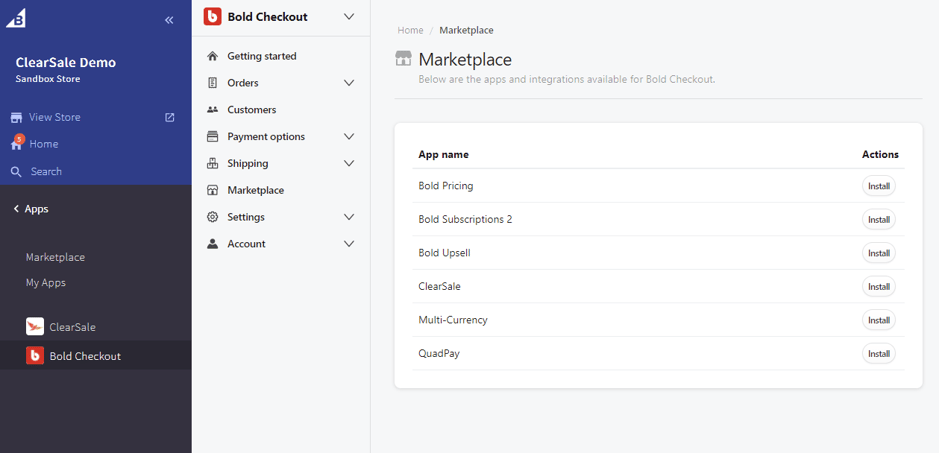Click the Actions column header
939x453 pixels.
coord(880,154)
